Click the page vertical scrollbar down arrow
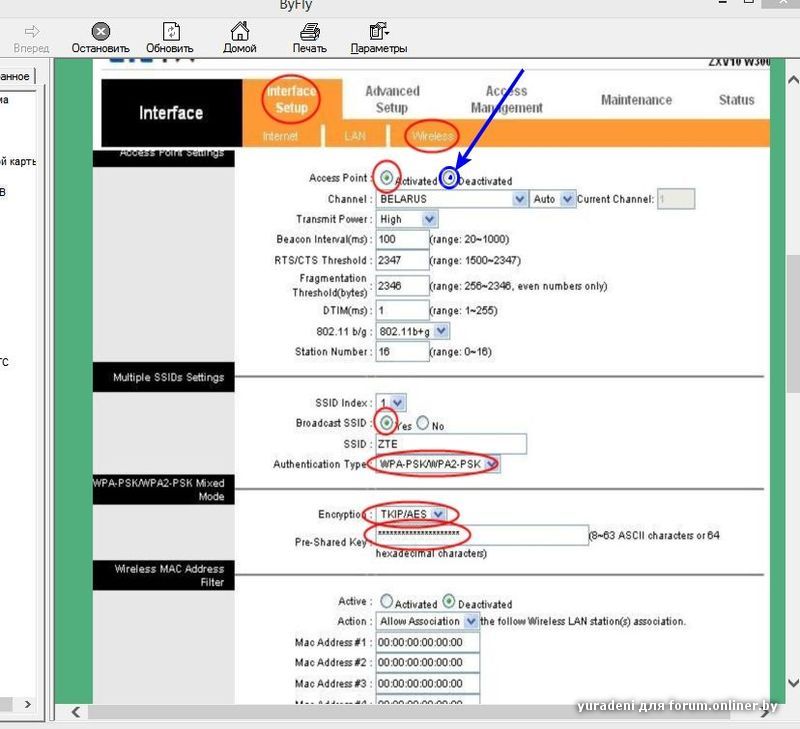The image size is (800, 729). click(793, 683)
